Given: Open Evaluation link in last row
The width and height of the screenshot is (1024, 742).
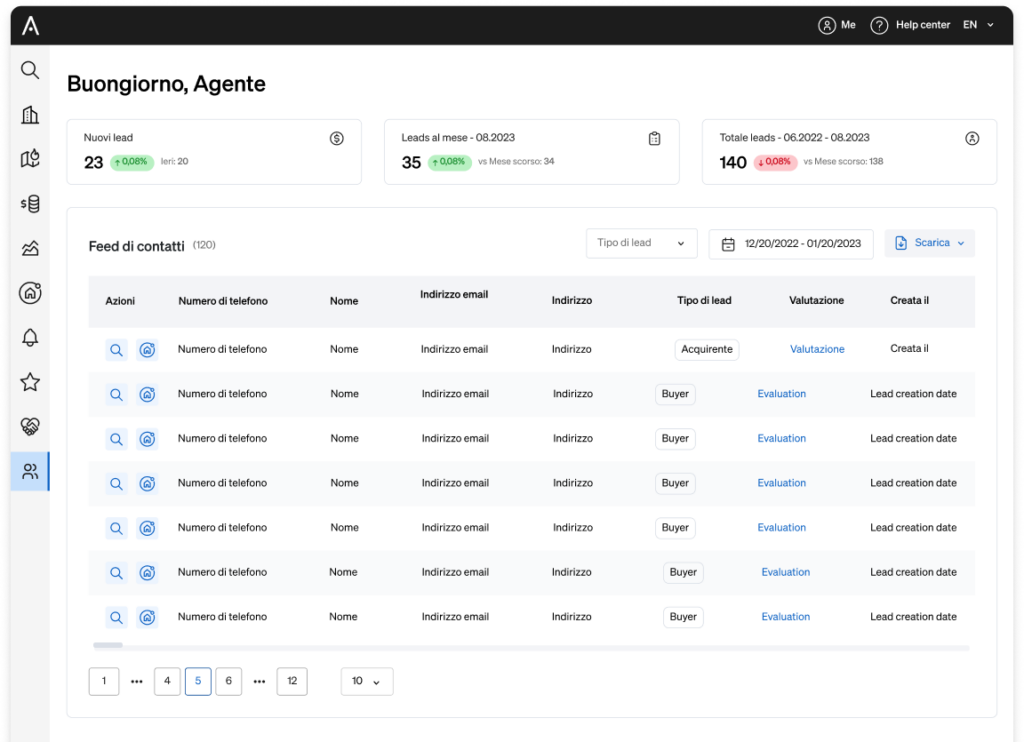Looking at the screenshot, I should [786, 617].
